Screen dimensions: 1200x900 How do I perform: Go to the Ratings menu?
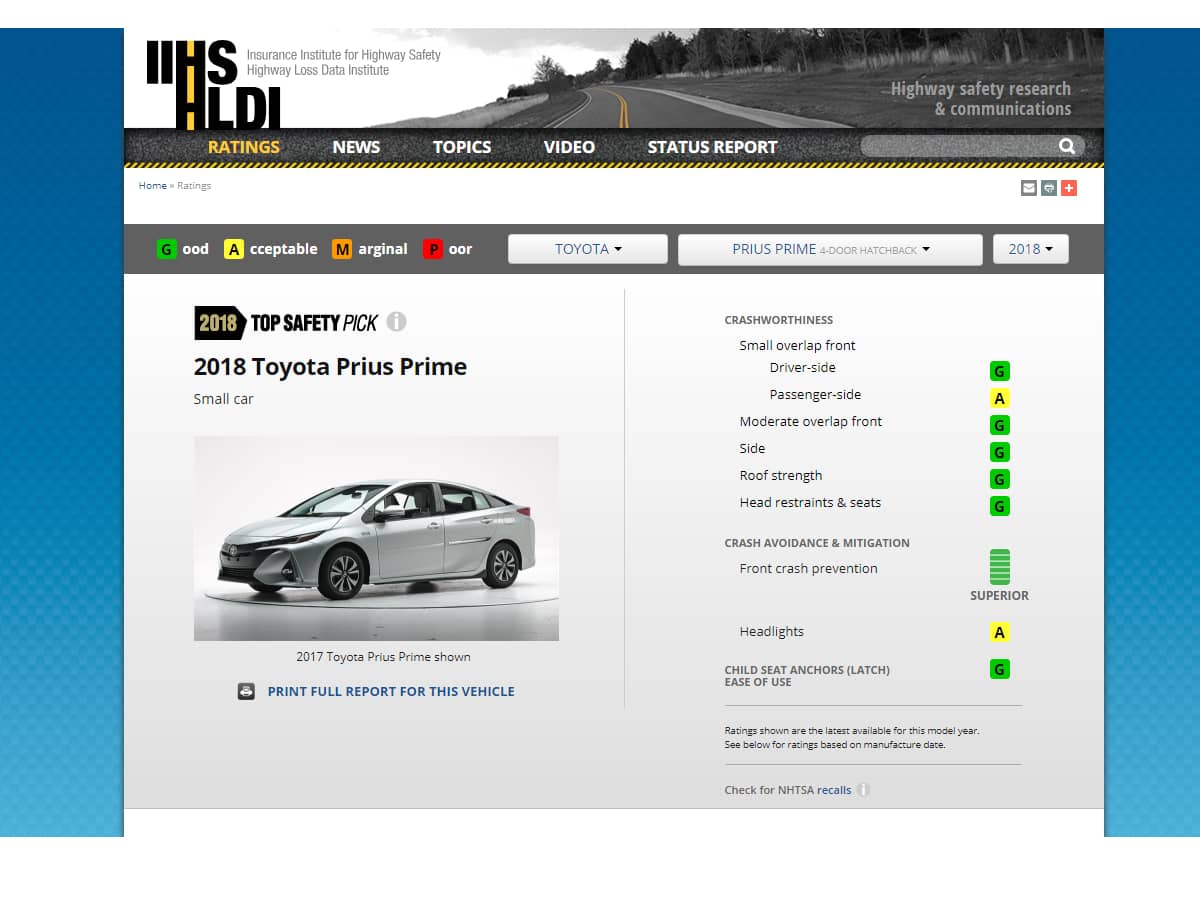point(243,147)
